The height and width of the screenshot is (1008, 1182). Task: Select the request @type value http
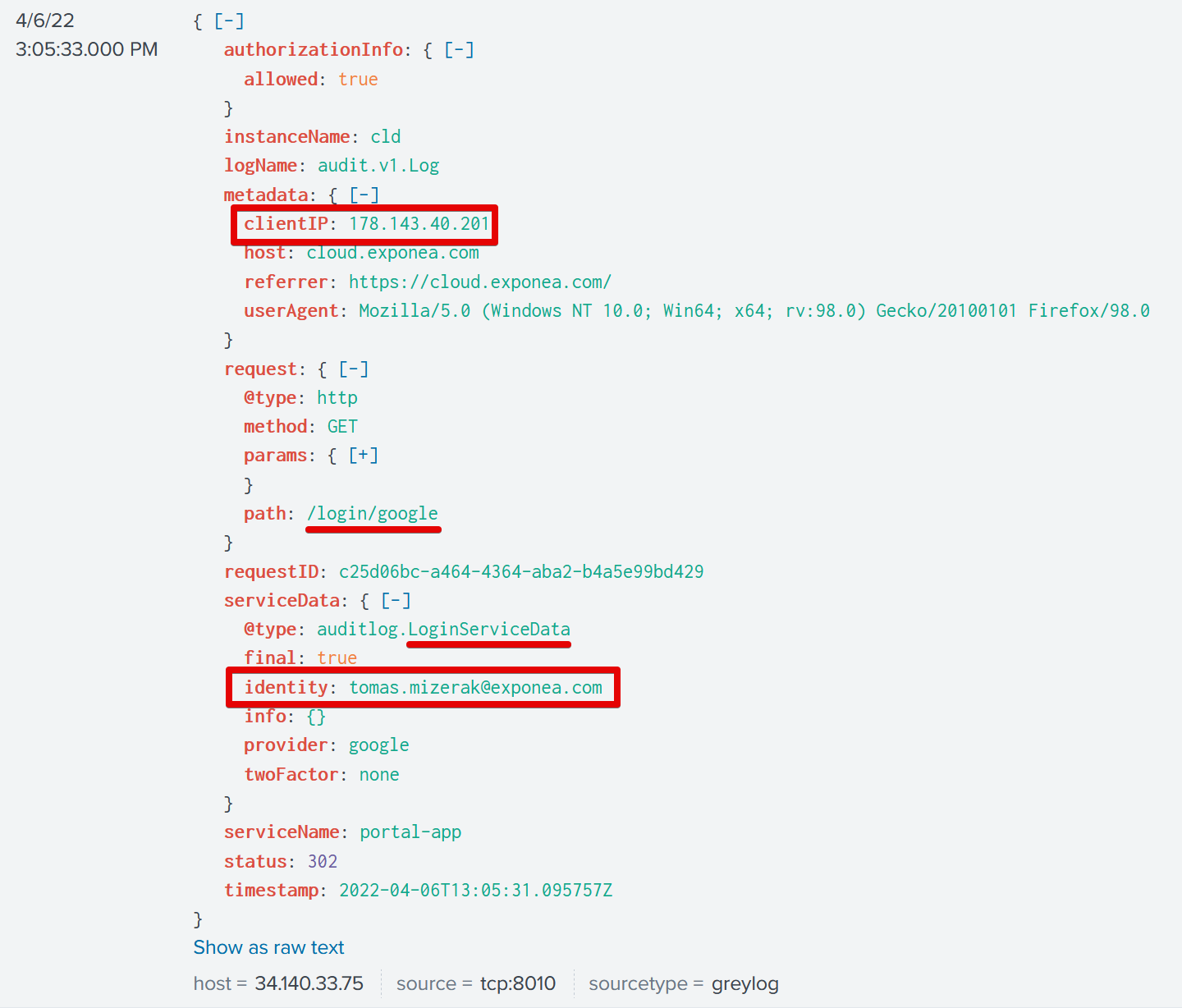[337, 398]
